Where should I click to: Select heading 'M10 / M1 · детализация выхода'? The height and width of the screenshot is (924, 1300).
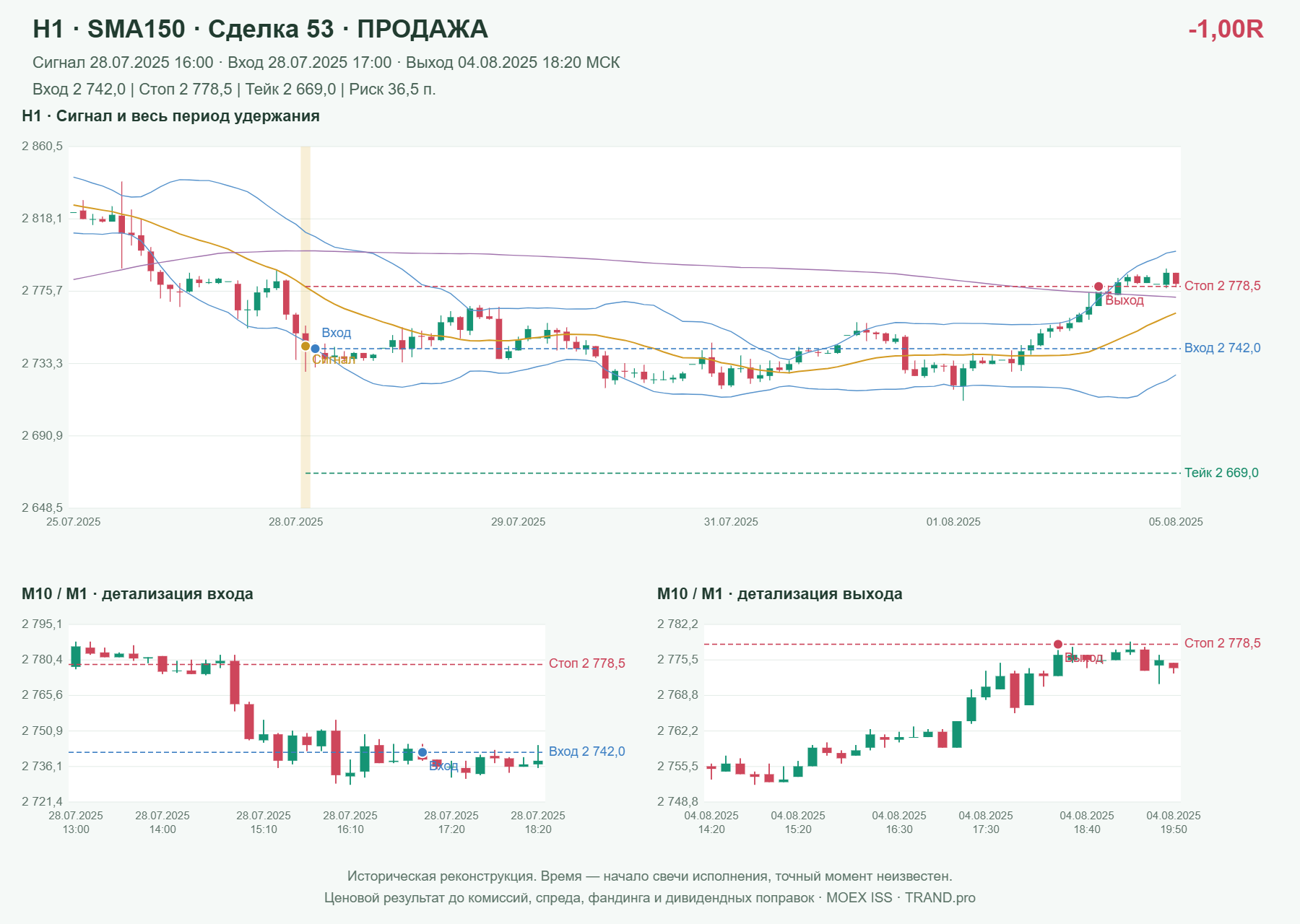click(x=780, y=594)
